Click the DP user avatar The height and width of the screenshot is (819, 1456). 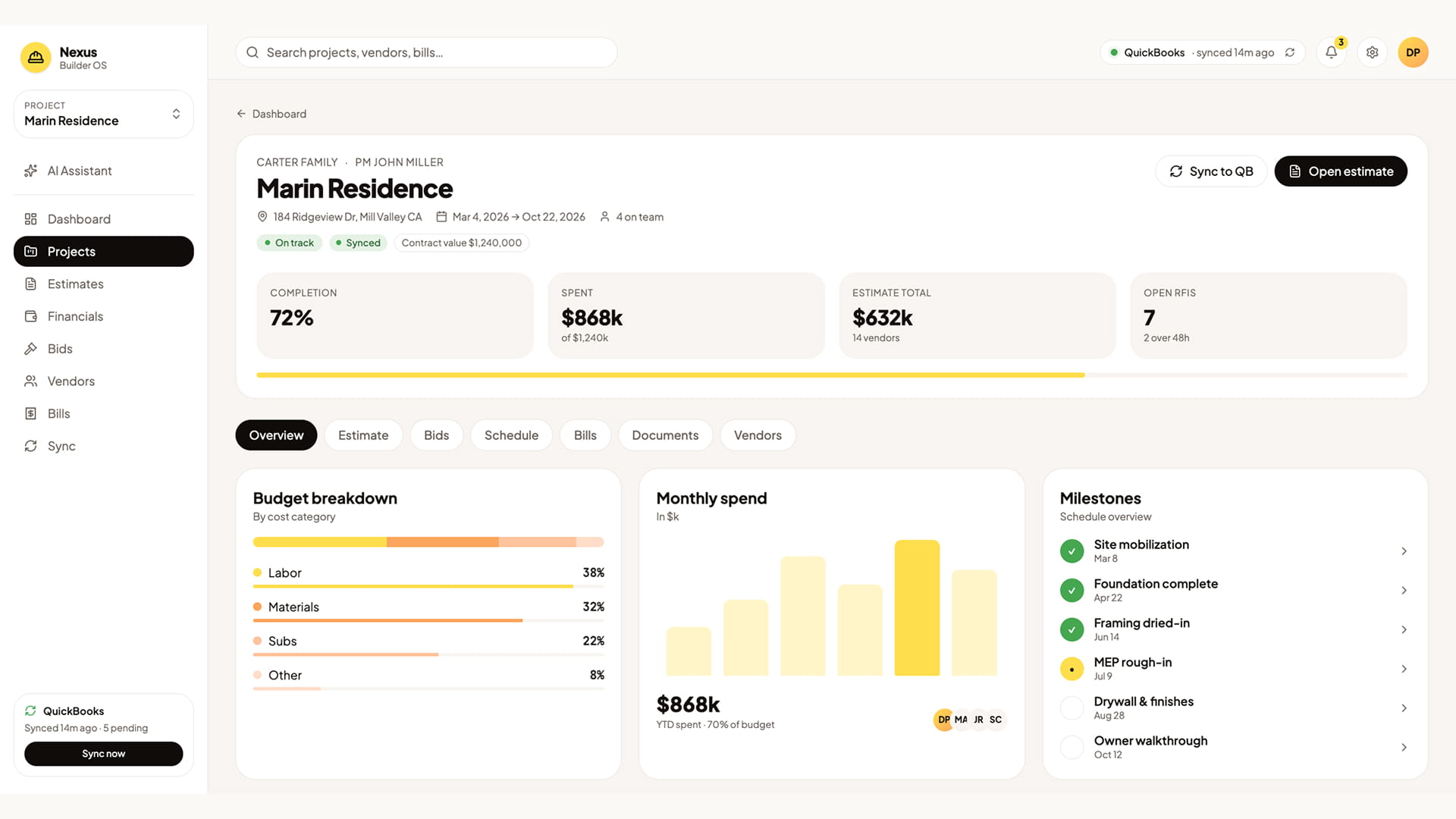pyautogui.click(x=1413, y=52)
